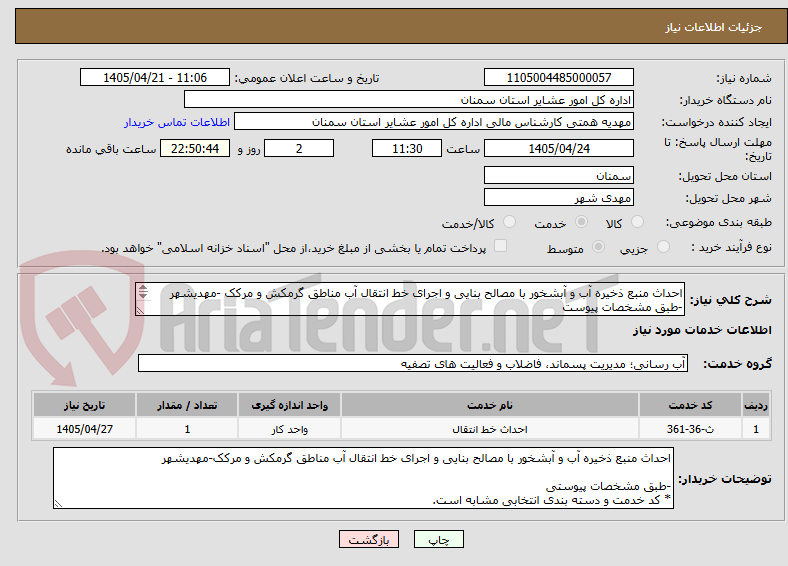This screenshot has width=788, height=566.
Task: Click service name cell احداث خط انتقال
Action: (x=490, y=429)
